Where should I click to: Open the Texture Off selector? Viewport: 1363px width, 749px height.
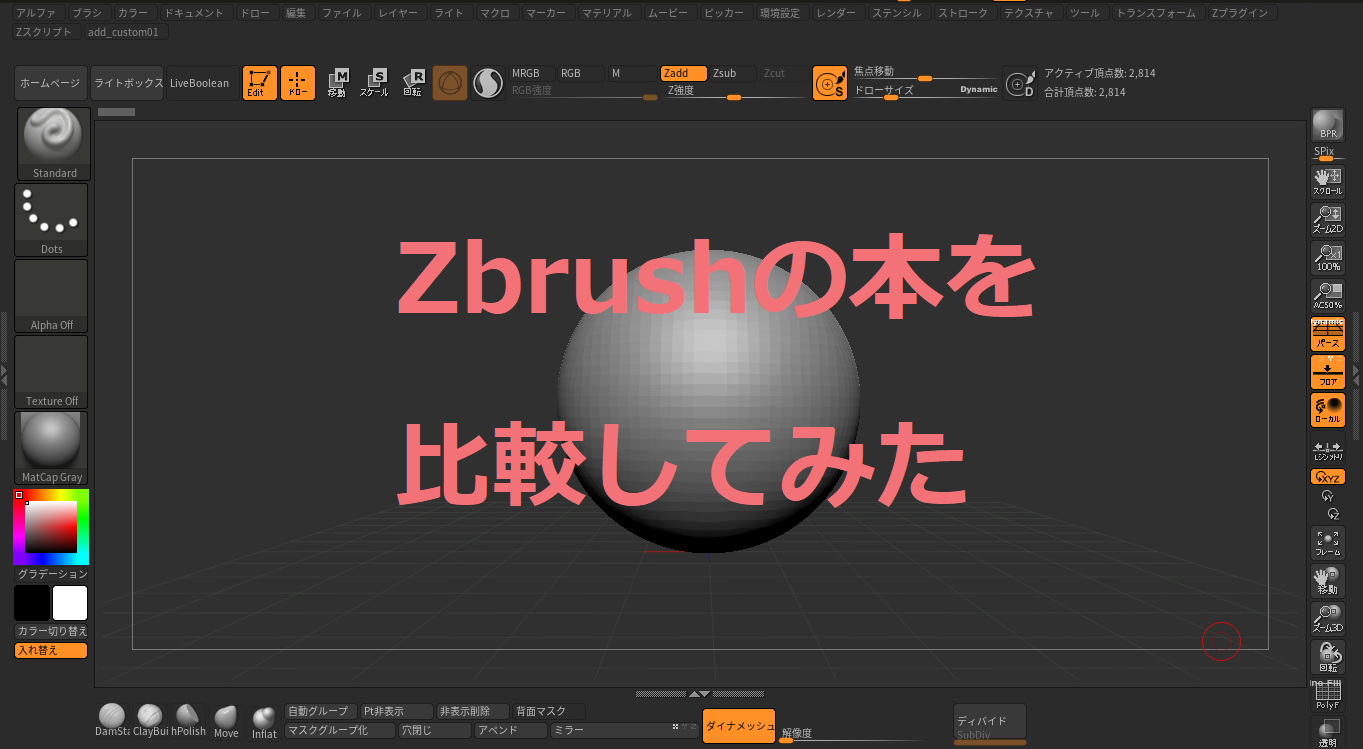click(x=51, y=372)
